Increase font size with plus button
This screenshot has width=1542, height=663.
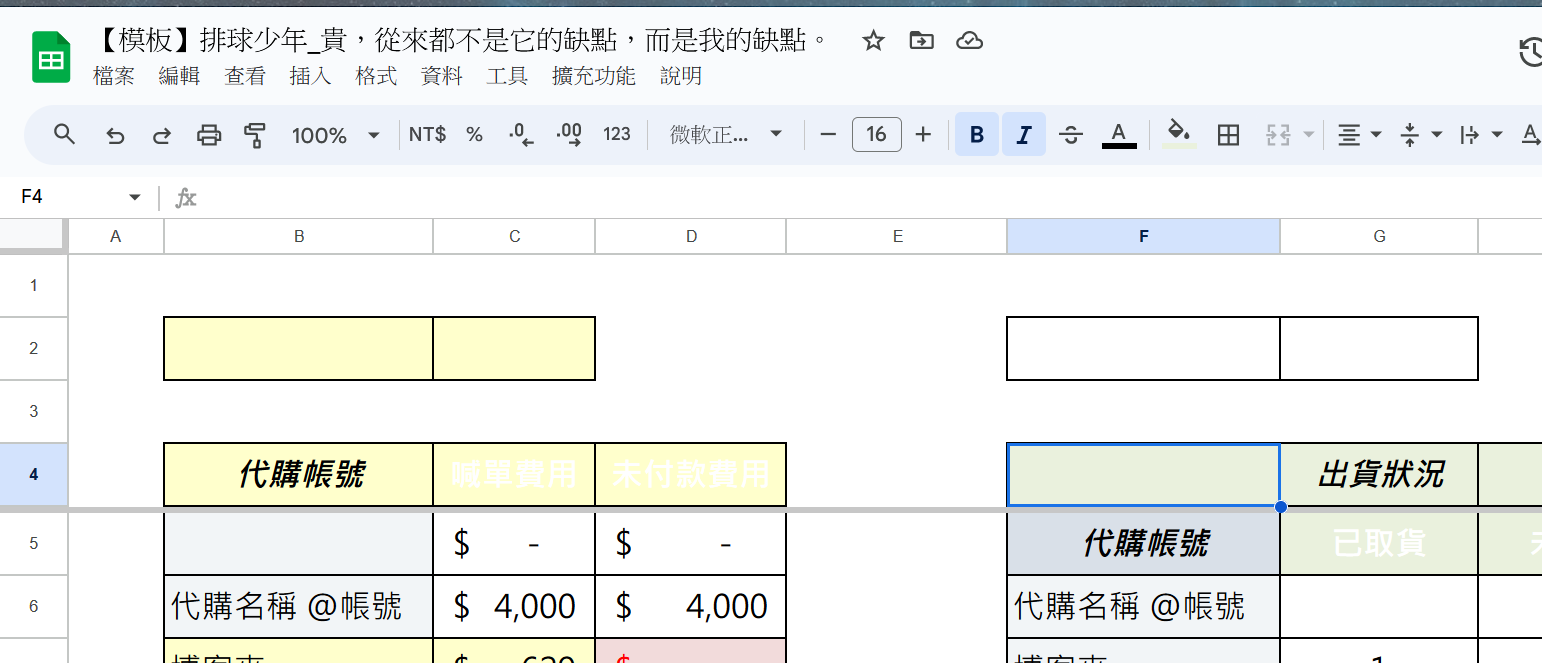coord(924,135)
